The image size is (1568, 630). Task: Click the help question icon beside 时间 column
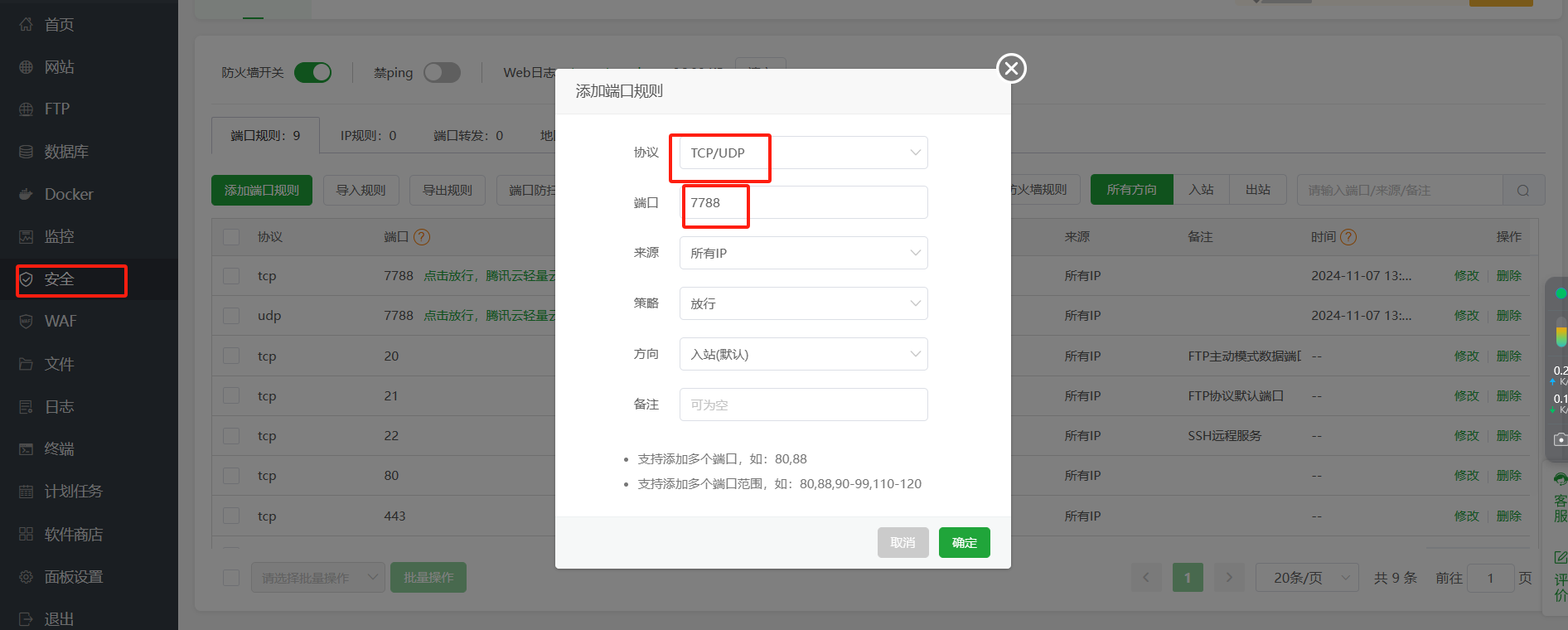click(1348, 237)
